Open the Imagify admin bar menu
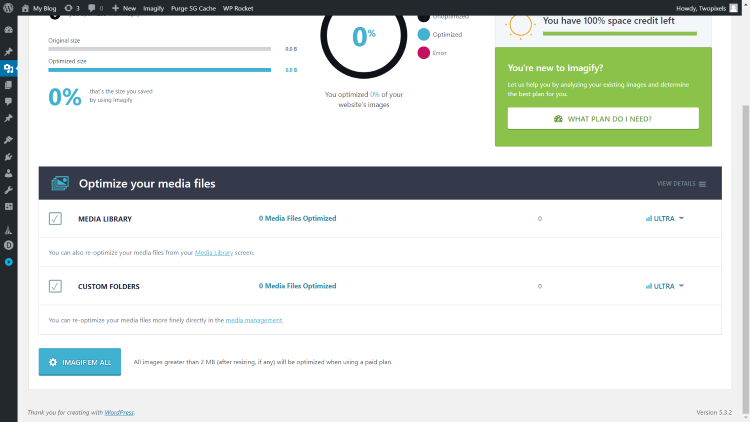This screenshot has width=750, height=422. (154, 8)
